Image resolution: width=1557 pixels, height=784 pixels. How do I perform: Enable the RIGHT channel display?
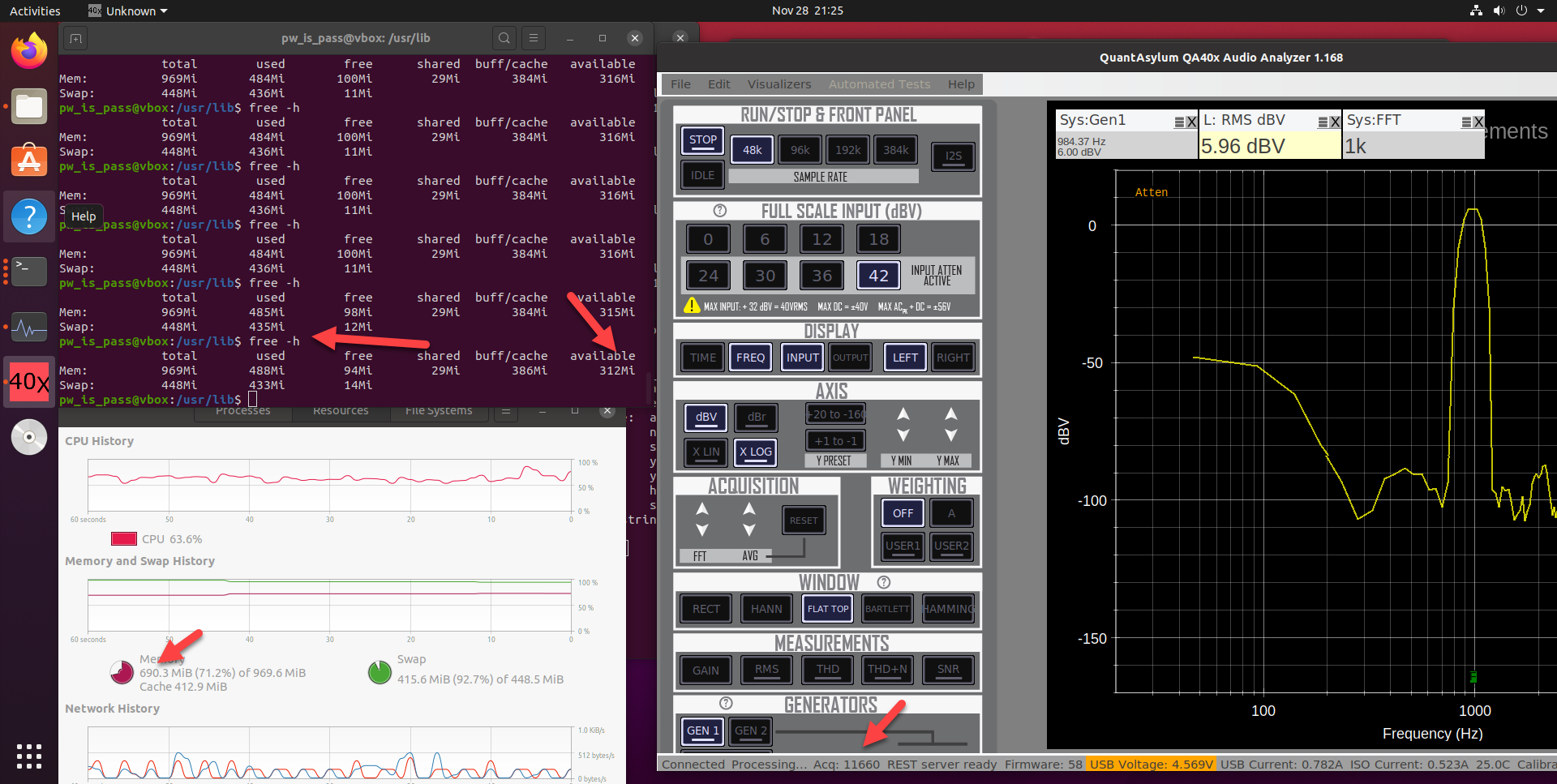(953, 358)
